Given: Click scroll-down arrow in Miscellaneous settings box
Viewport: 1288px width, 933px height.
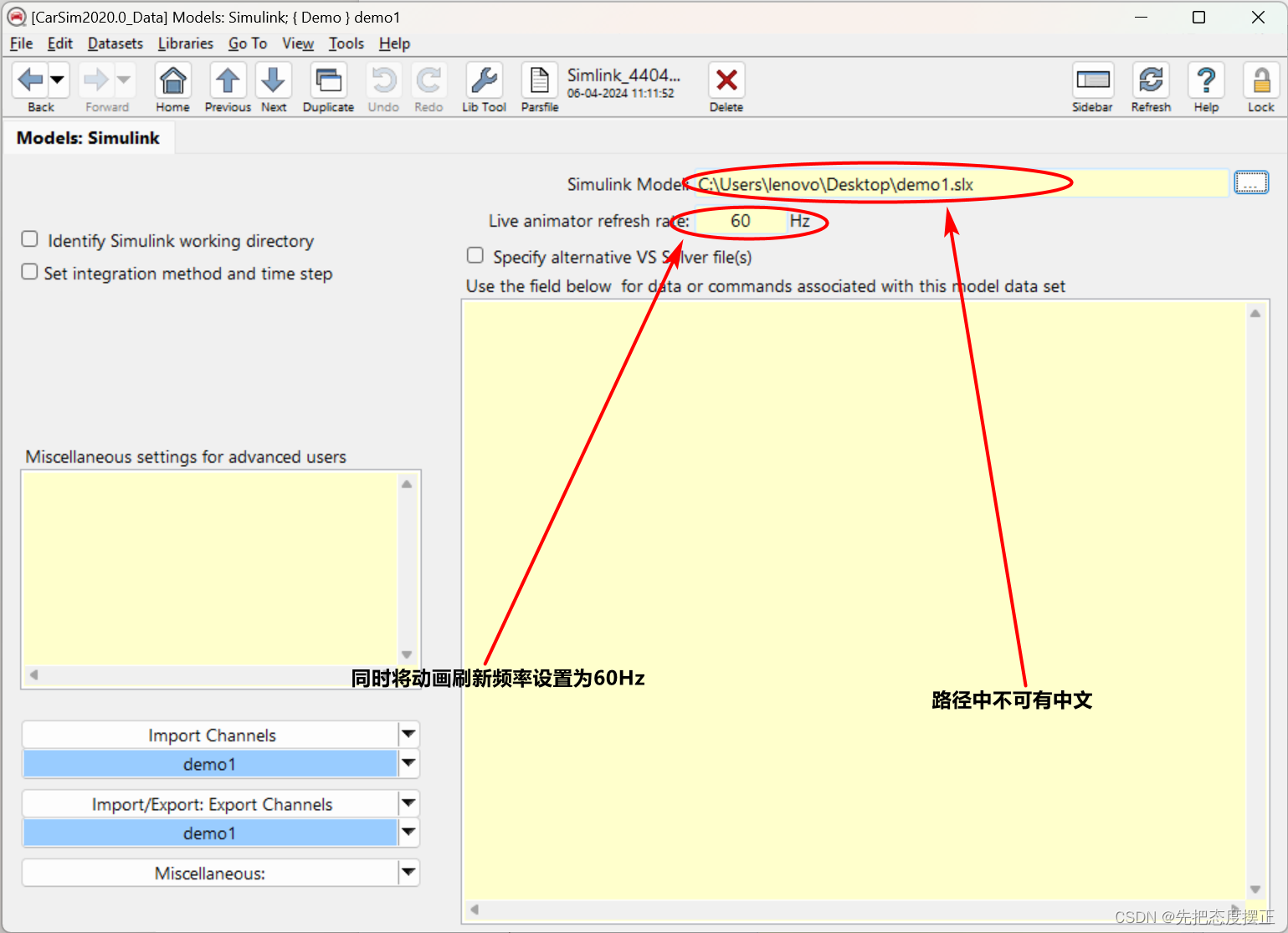Looking at the screenshot, I should (407, 654).
